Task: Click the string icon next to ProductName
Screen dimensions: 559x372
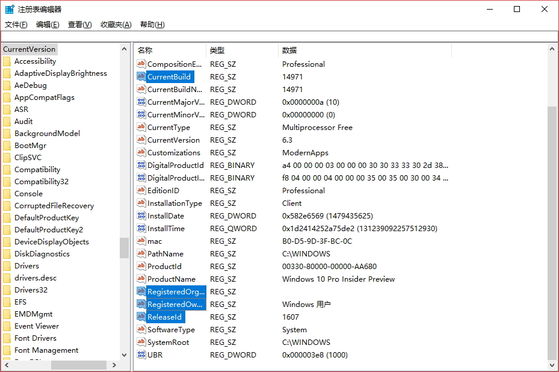Action: point(141,279)
